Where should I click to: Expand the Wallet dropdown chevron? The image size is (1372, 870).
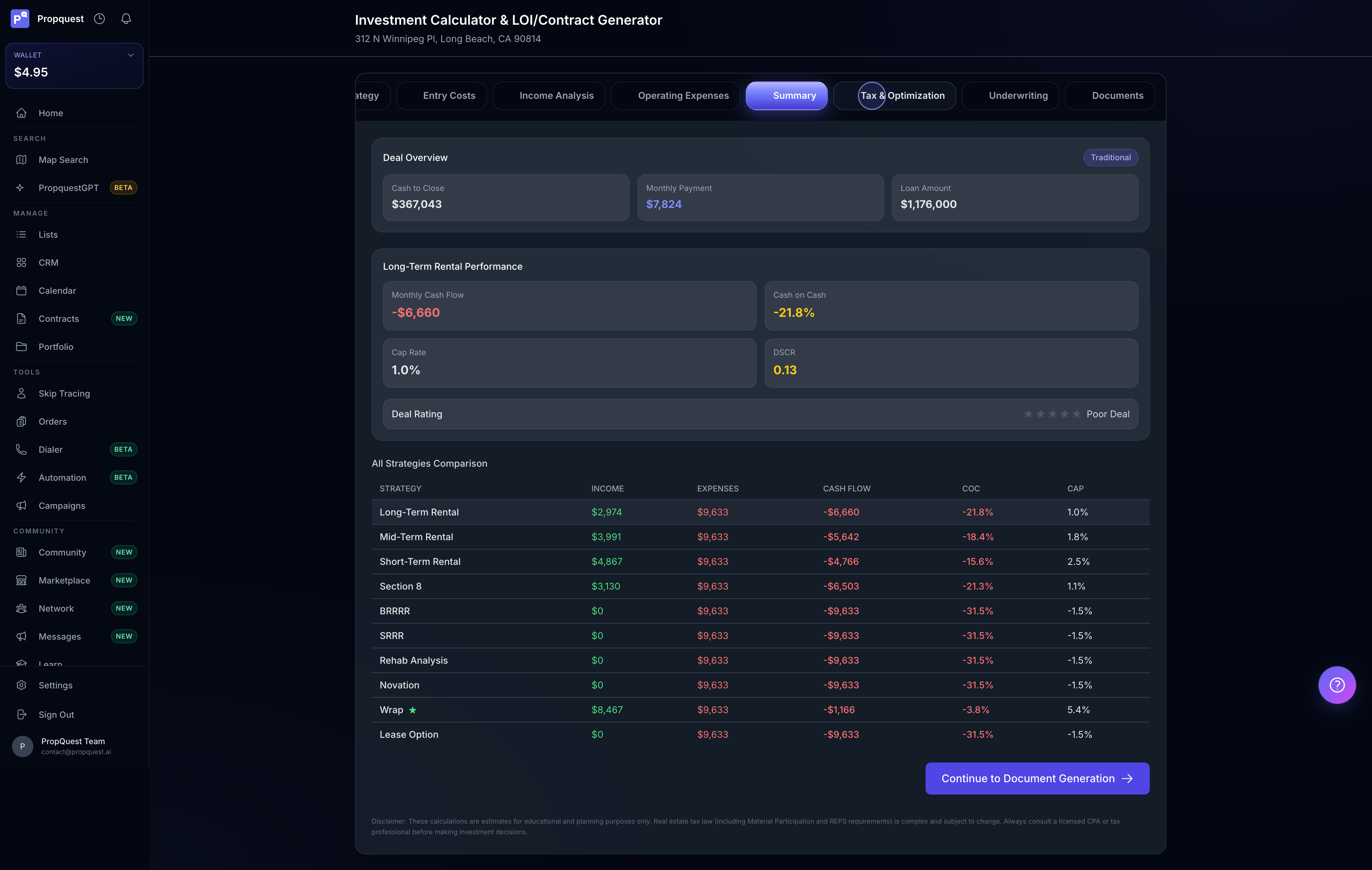tap(130, 55)
